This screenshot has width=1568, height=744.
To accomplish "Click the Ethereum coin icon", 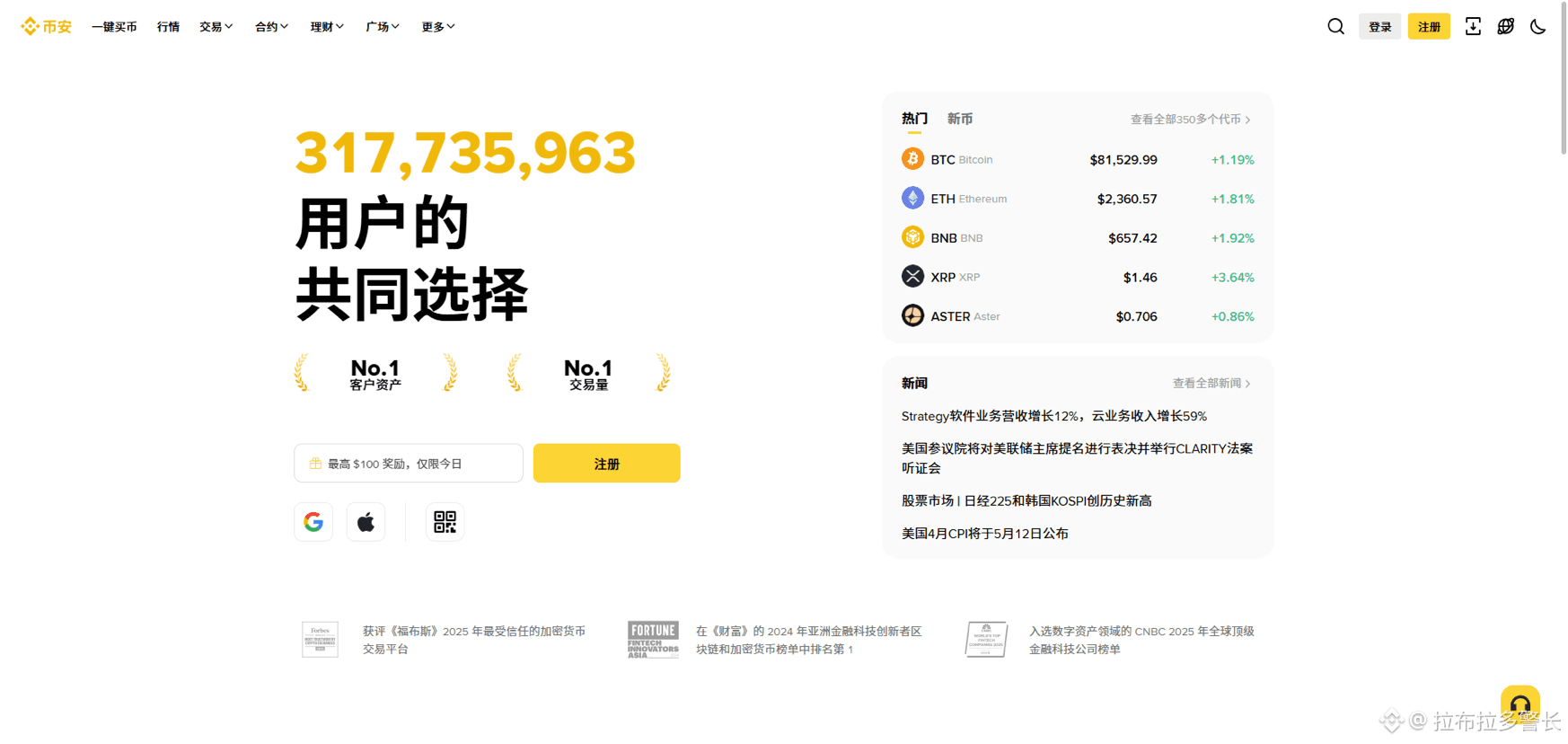I will click(x=912, y=198).
